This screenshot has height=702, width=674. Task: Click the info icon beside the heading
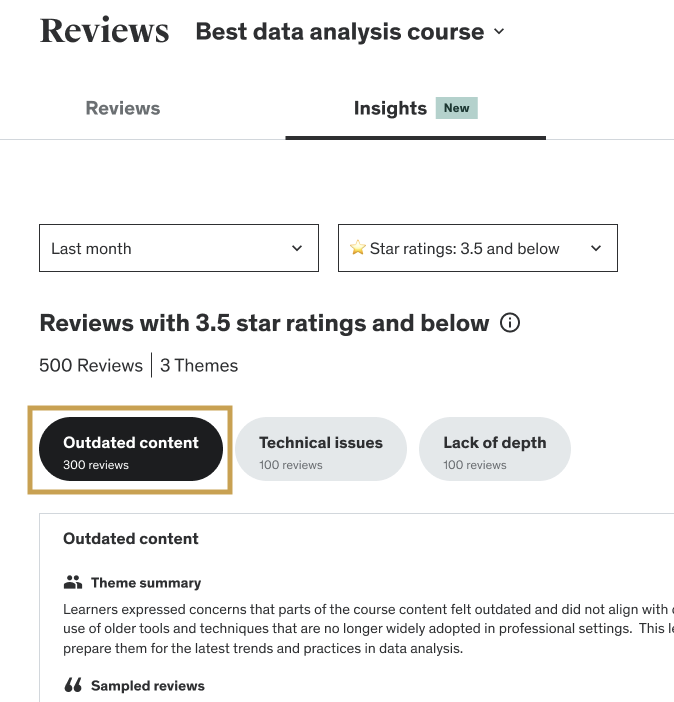(x=510, y=324)
